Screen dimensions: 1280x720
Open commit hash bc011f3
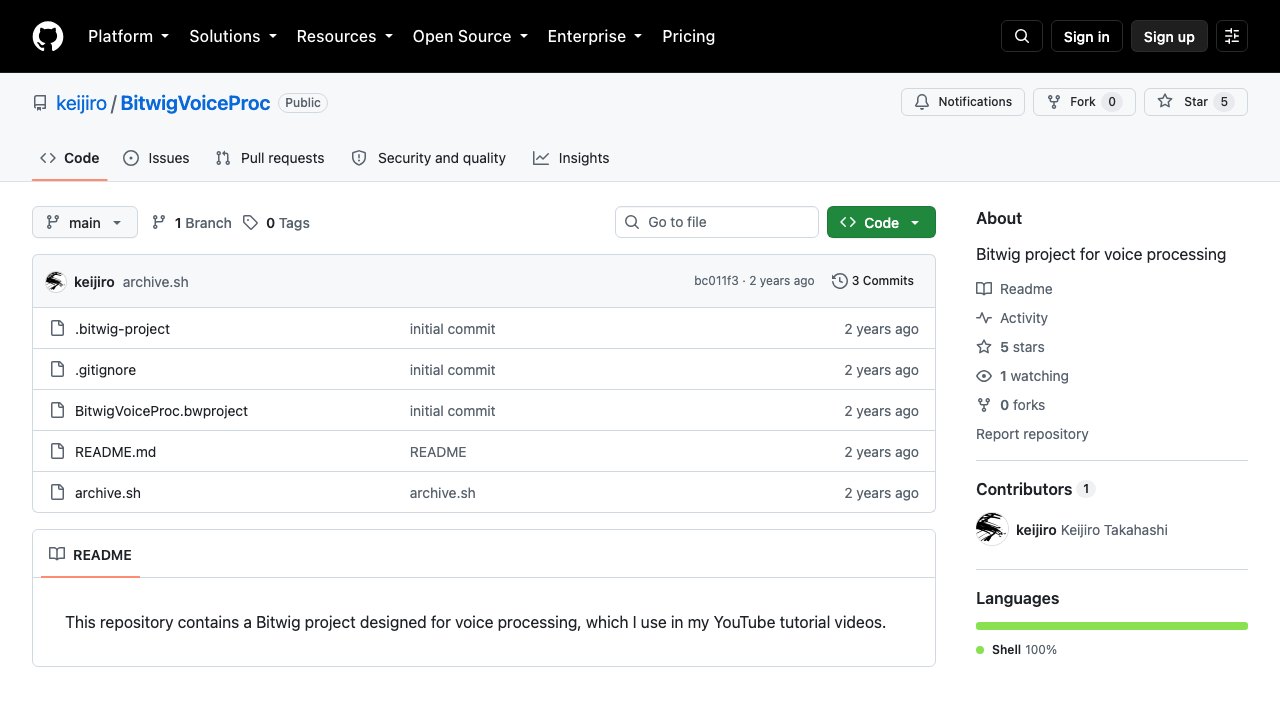coord(716,281)
